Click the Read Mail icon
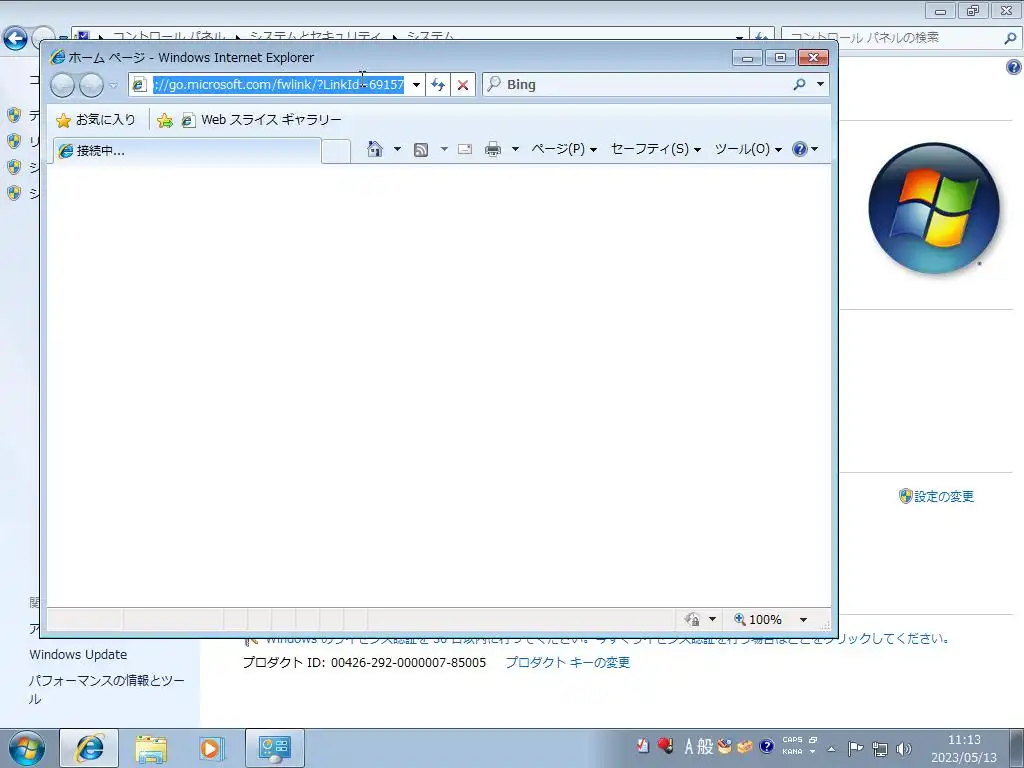Image resolution: width=1024 pixels, height=768 pixels. point(465,149)
